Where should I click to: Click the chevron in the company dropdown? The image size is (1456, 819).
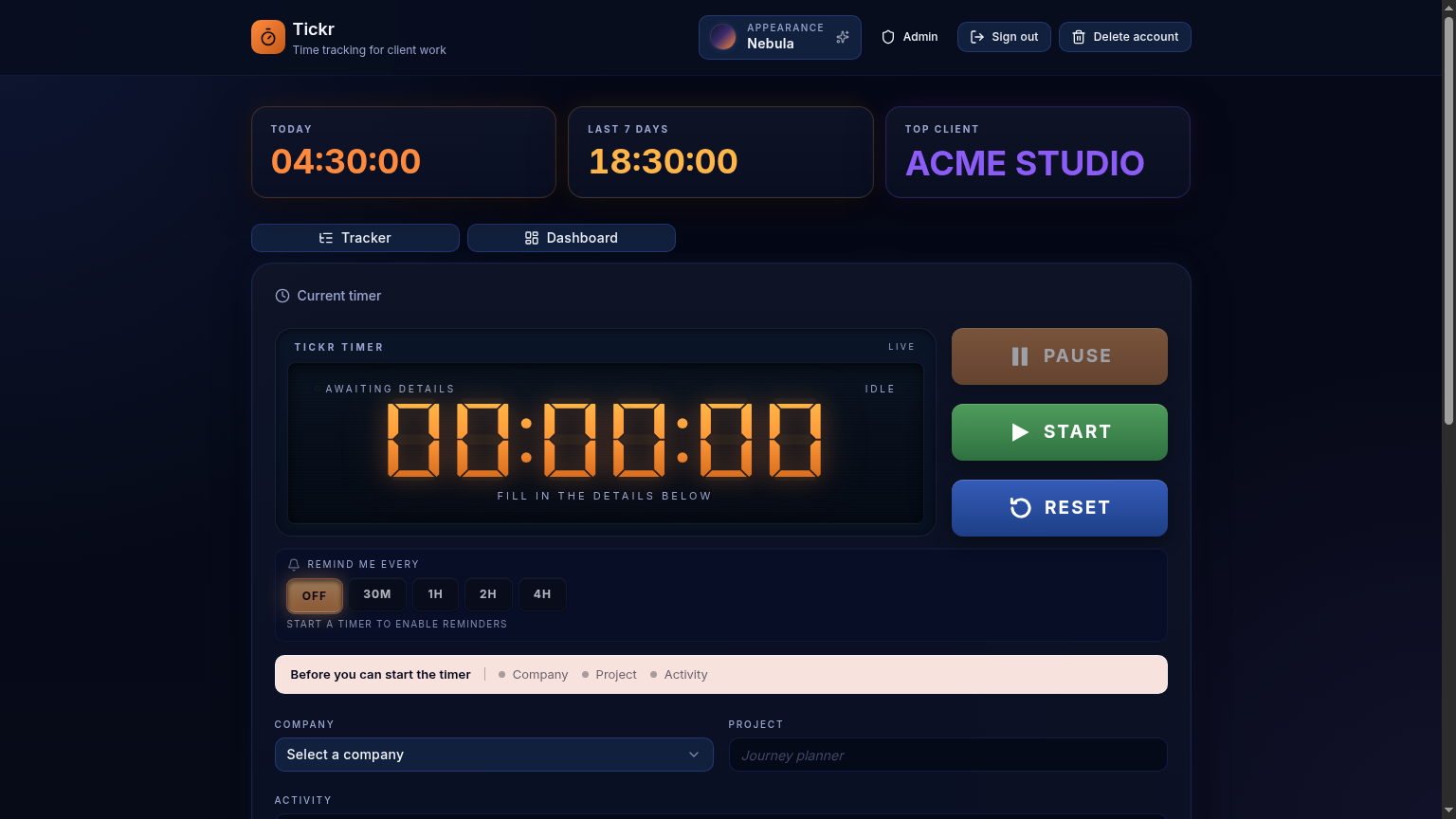[x=694, y=755]
